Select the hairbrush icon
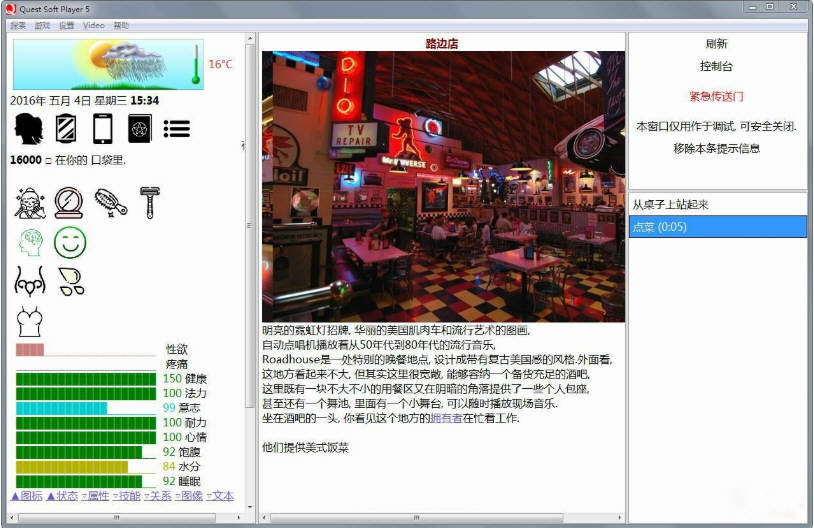Screen dimensions: 814x528 (110, 201)
